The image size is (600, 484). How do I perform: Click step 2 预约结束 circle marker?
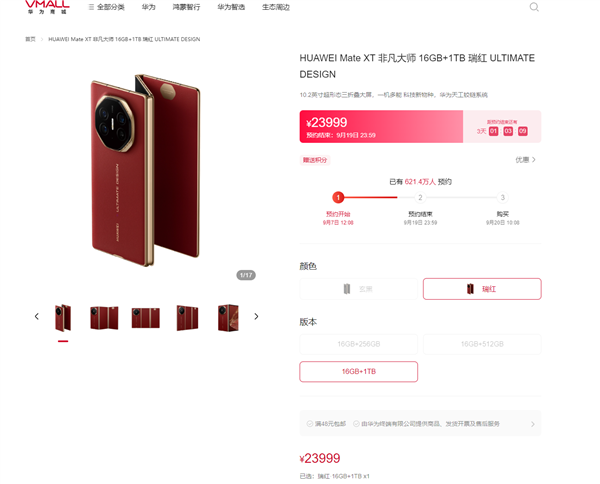point(420,197)
